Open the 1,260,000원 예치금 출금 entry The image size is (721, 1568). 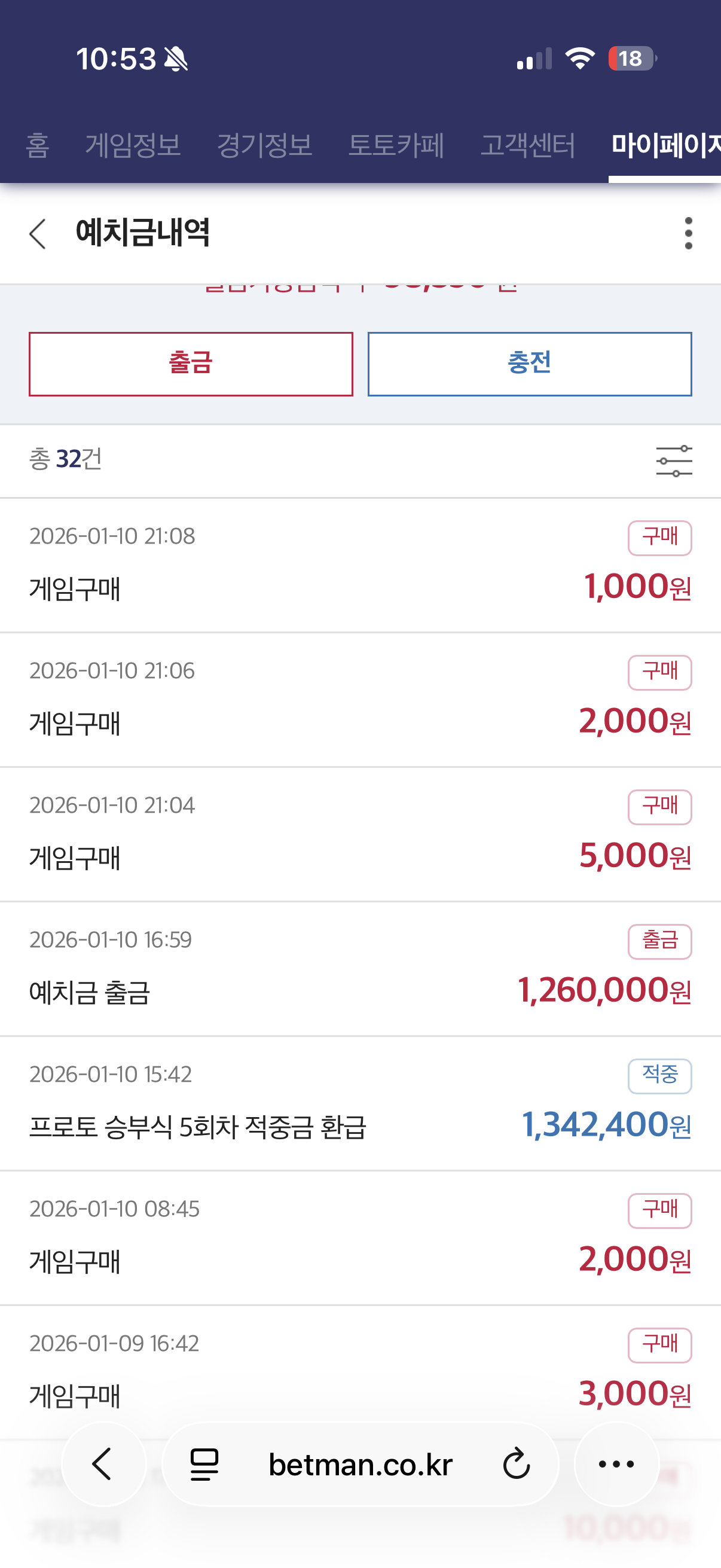pyautogui.click(x=360, y=969)
